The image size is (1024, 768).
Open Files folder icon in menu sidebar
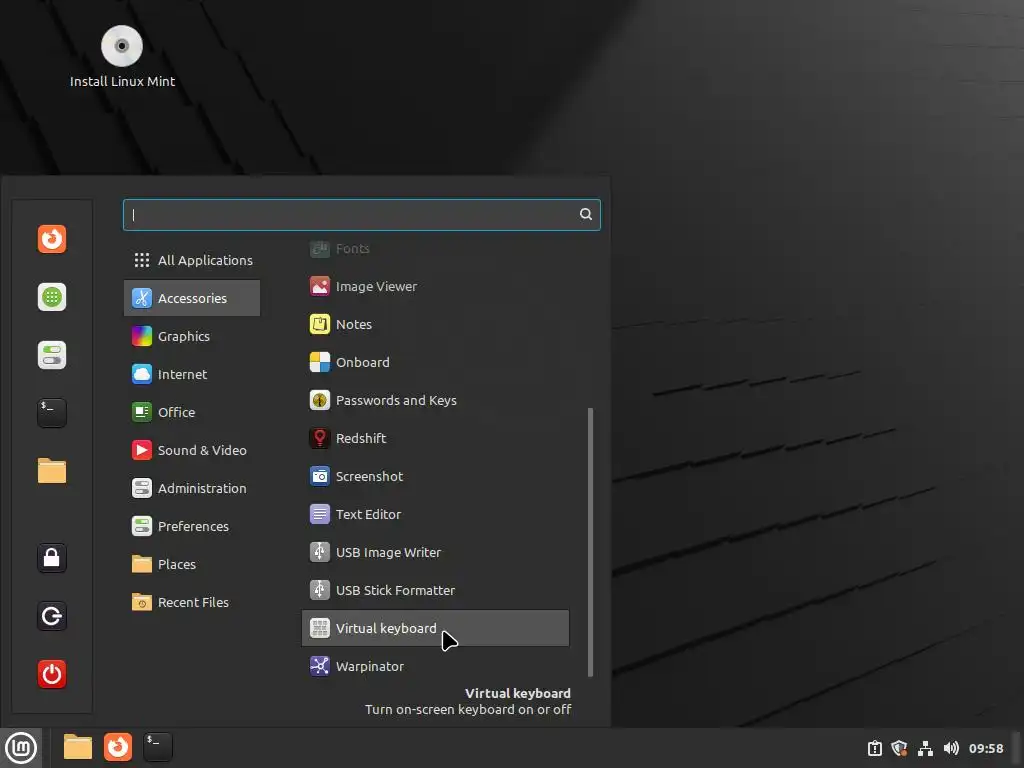pyautogui.click(x=52, y=471)
